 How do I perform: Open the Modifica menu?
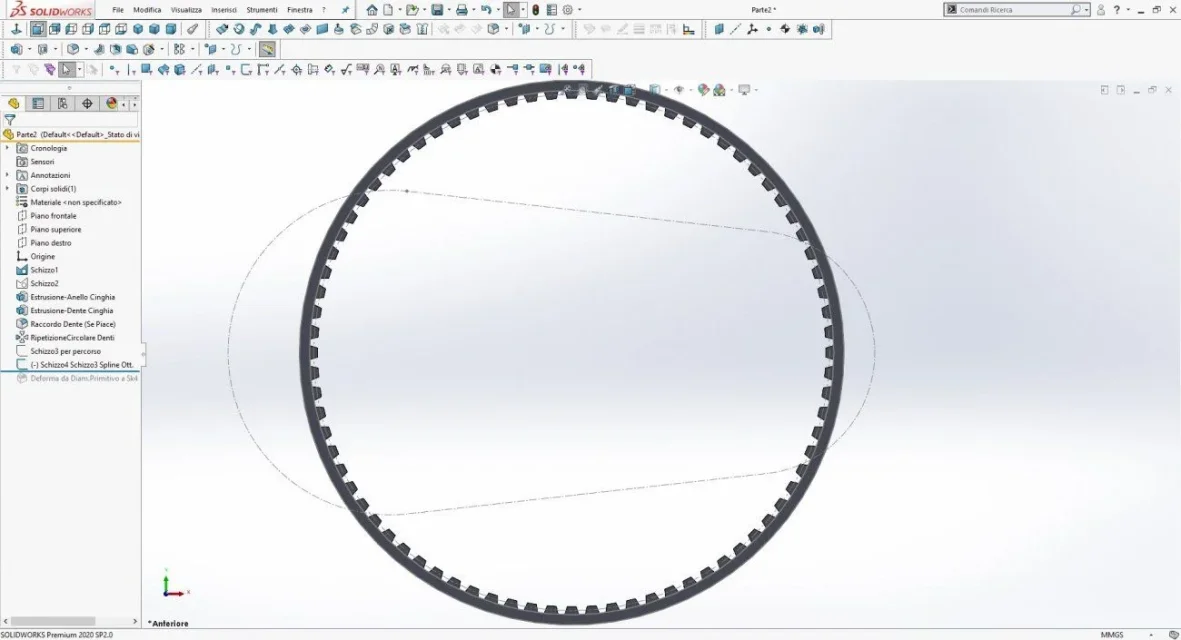click(x=147, y=10)
